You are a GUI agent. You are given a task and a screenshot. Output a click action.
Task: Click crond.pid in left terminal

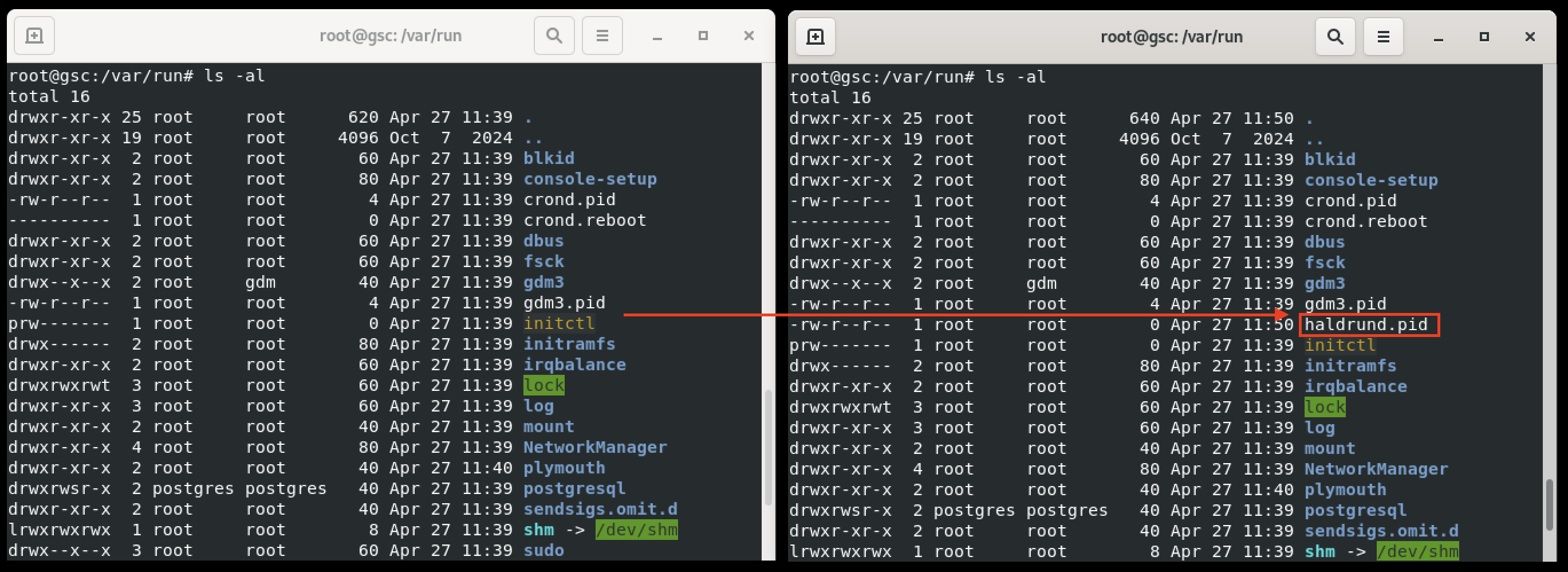click(569, 200)
